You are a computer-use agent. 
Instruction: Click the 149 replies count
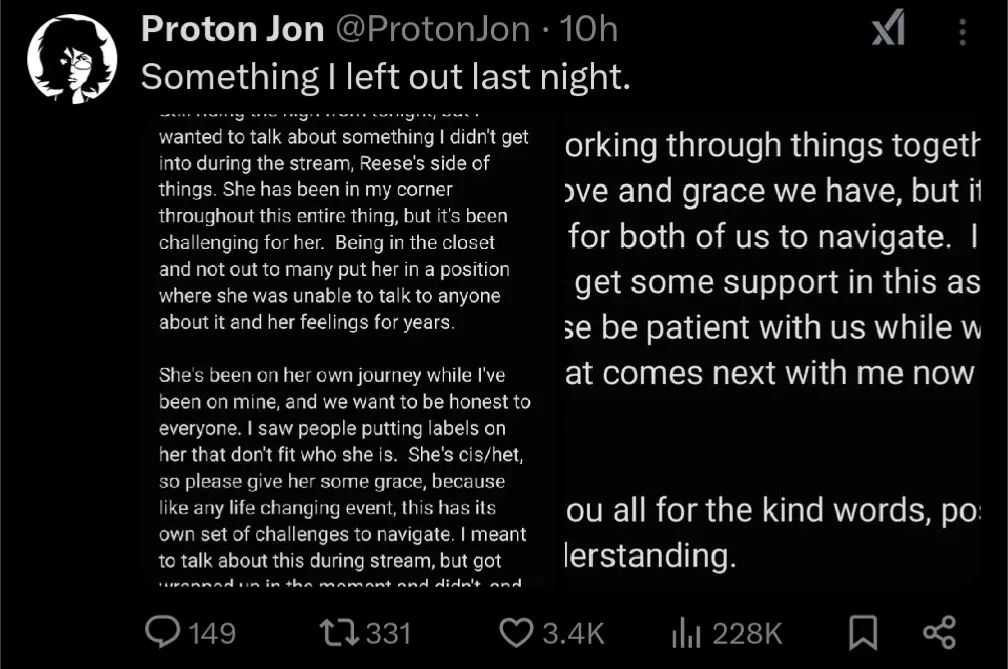(211, 633)
